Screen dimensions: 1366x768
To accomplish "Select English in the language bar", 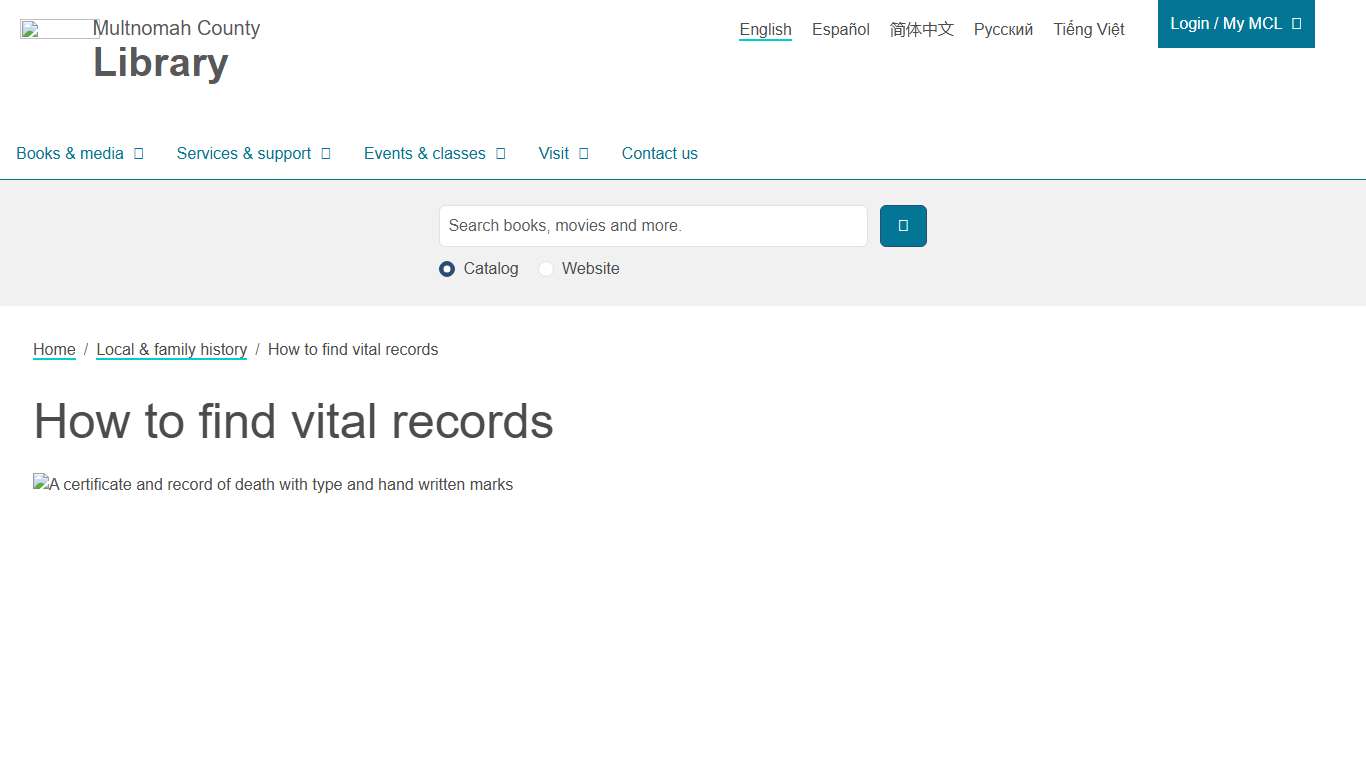I will (765, 29).
